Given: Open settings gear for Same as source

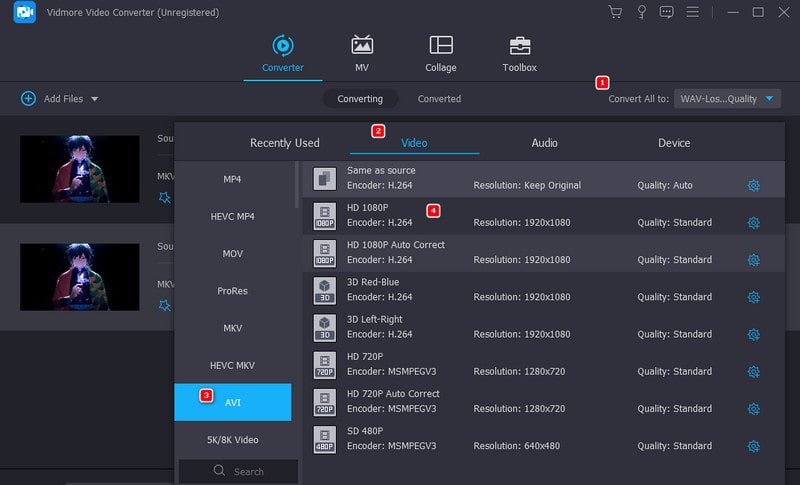Looking at the screenshot, I should (753, 186).
